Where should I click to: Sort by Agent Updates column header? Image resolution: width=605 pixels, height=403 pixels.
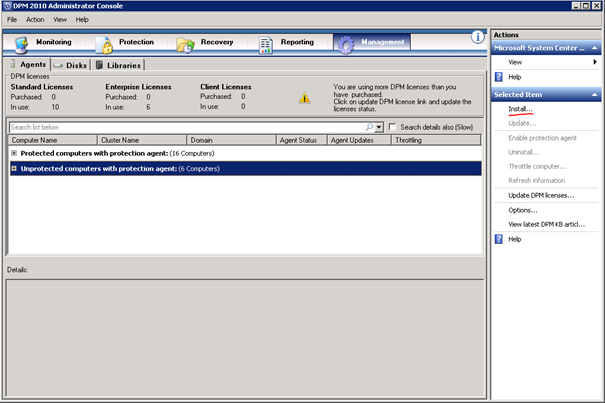coord(359,140)
